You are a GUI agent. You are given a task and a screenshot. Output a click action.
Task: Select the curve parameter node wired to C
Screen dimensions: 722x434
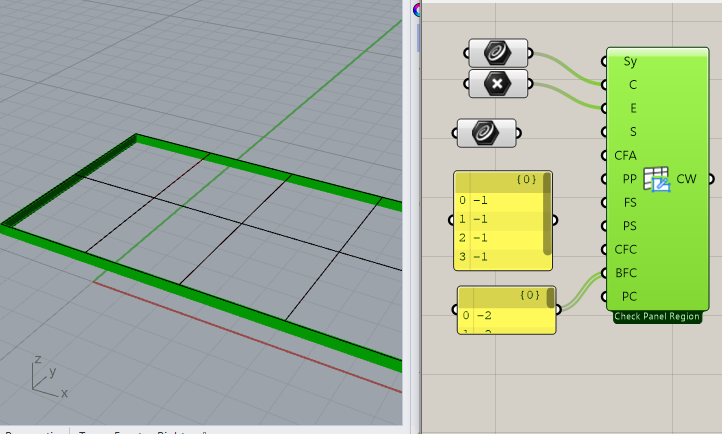pyautogui.click(x=498, y=53)
